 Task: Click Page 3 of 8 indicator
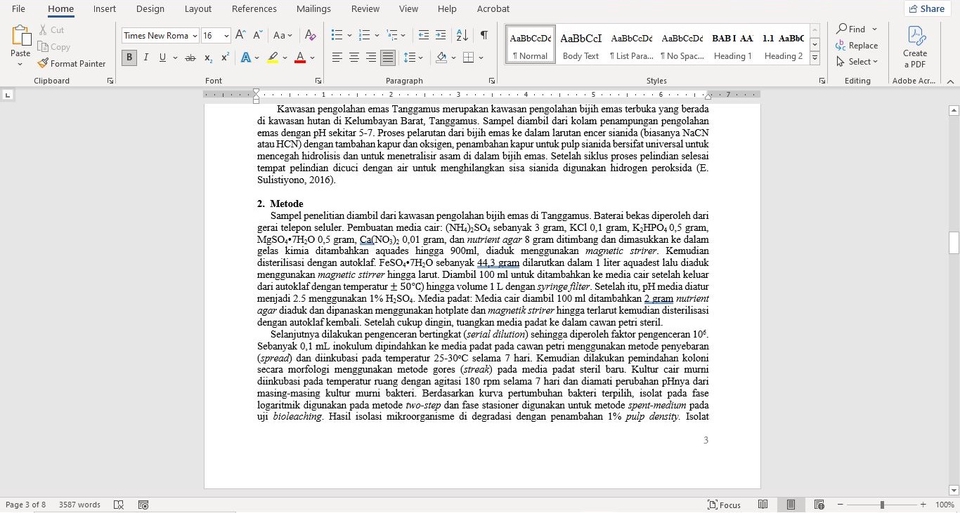click(25, 505)
